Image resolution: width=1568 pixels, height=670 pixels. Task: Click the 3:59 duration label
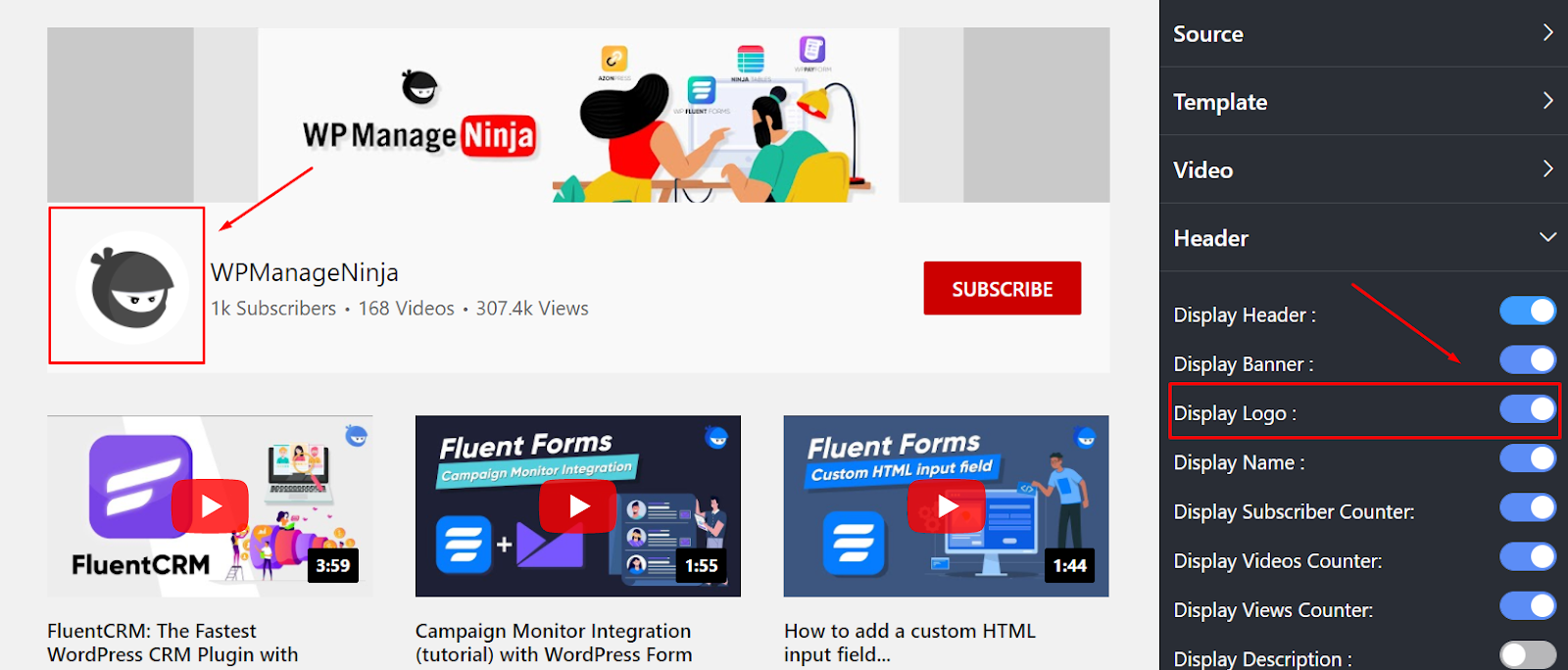click(333, 565)
